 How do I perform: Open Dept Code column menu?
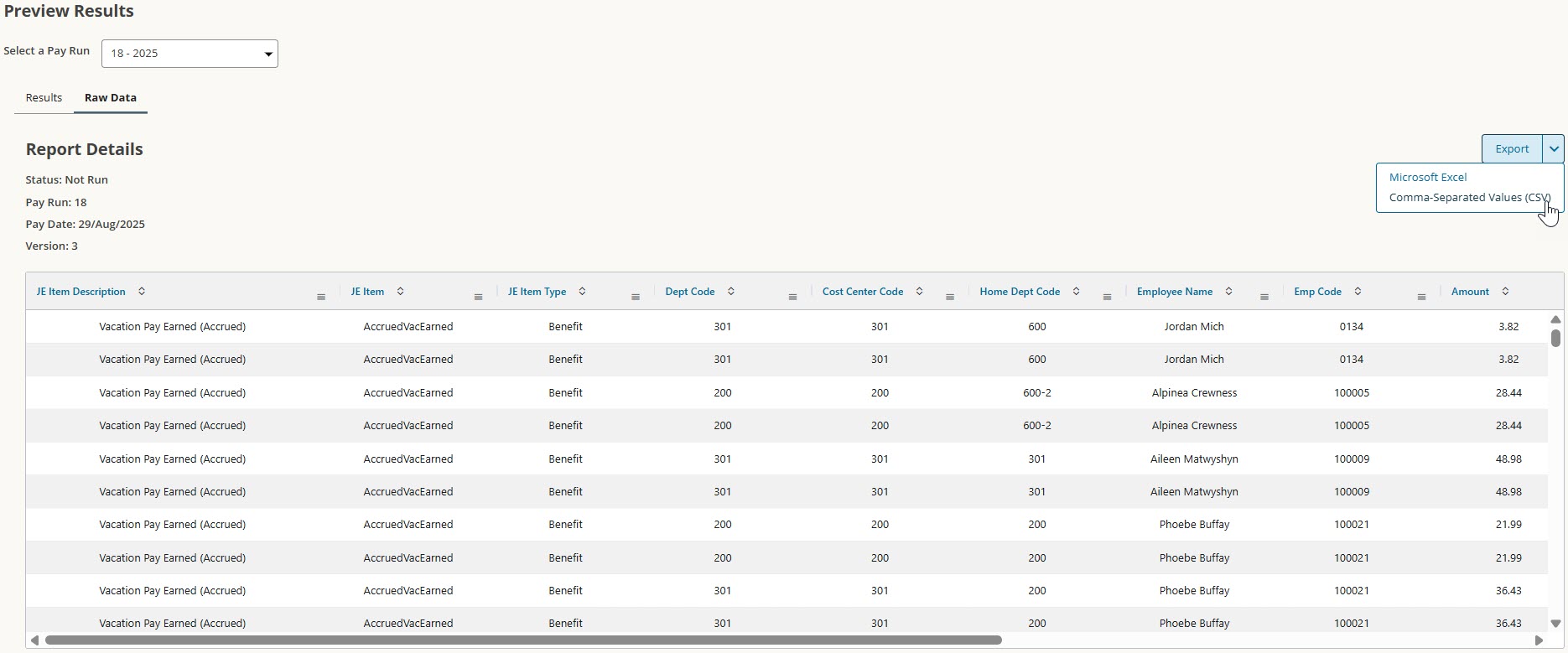click(x=792, y=298)
